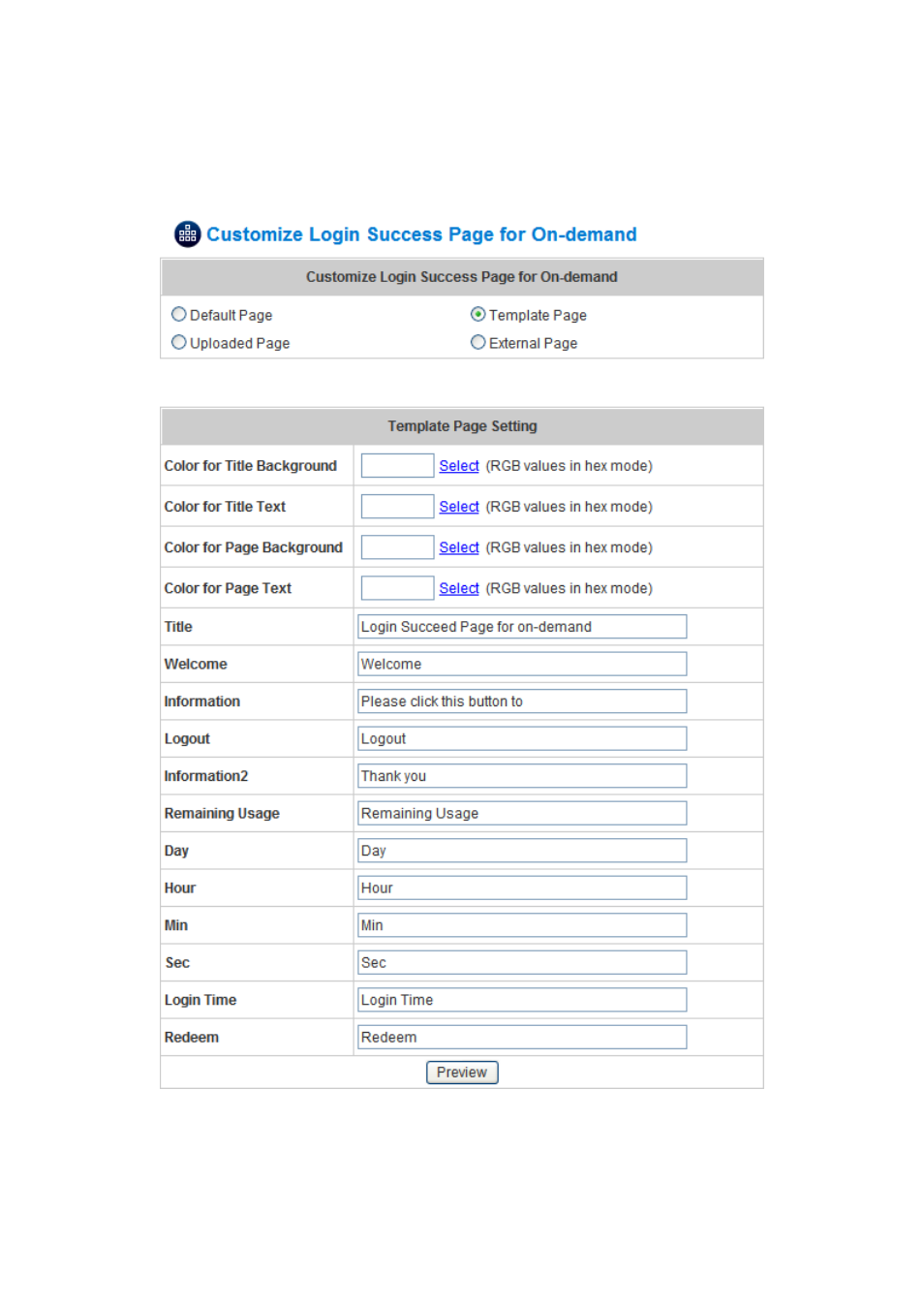This screenshot has height=1308, width=924.
Task: Focus the Sec text field
Action: coord(522,962)
